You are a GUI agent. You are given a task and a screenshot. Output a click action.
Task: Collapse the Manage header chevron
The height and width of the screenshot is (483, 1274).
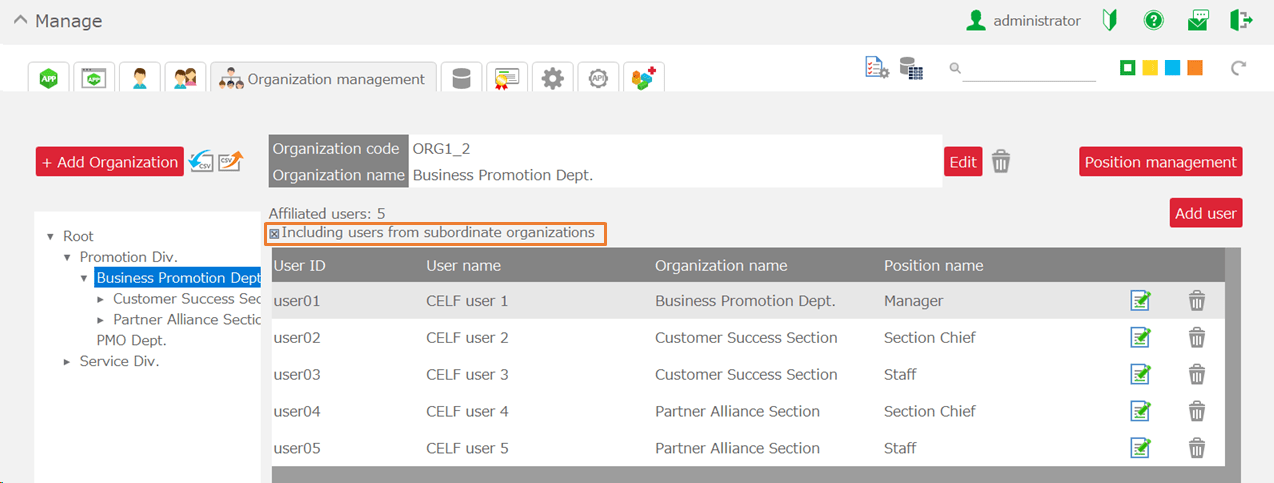20,20
